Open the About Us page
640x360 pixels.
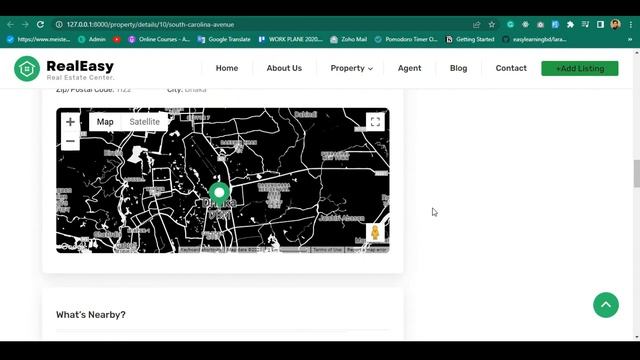[x=284, y=68]
